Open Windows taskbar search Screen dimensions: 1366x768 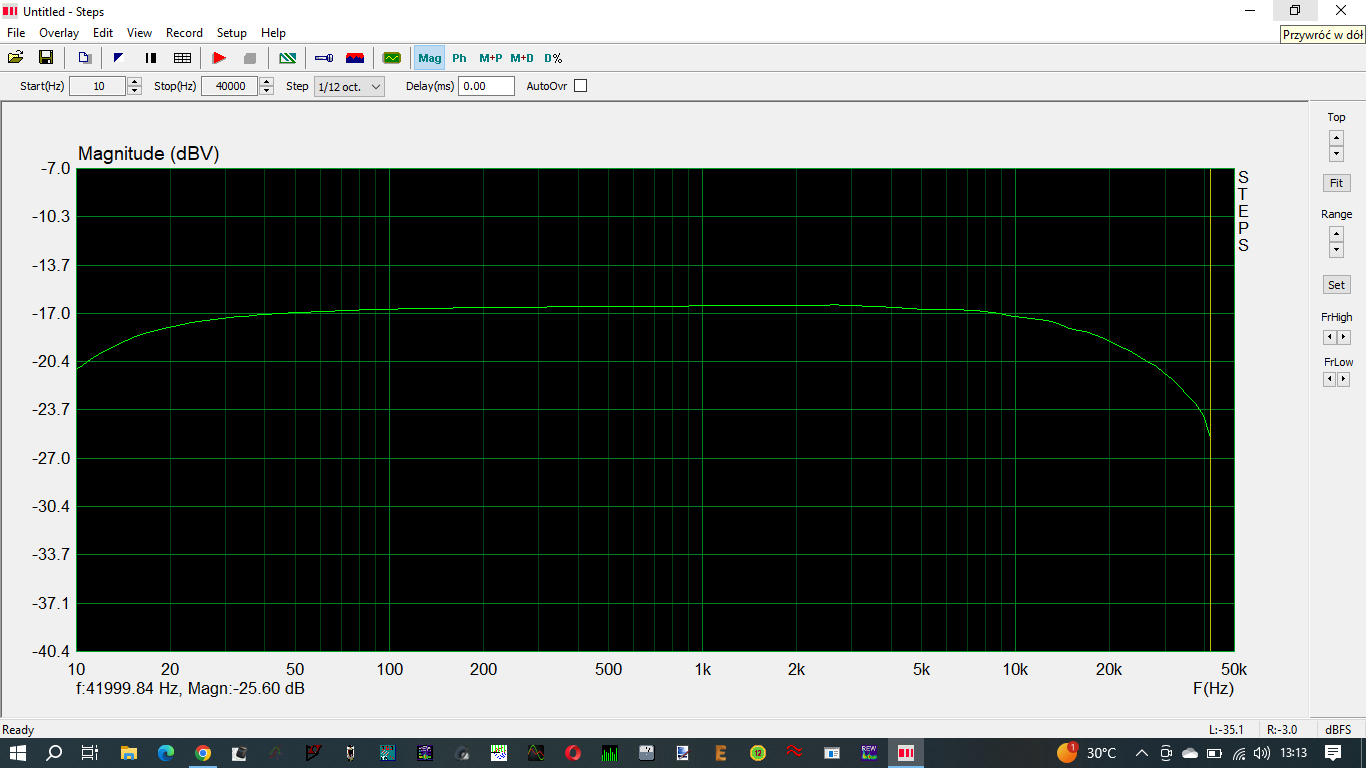pyautogui.click(x=54, y=752)
